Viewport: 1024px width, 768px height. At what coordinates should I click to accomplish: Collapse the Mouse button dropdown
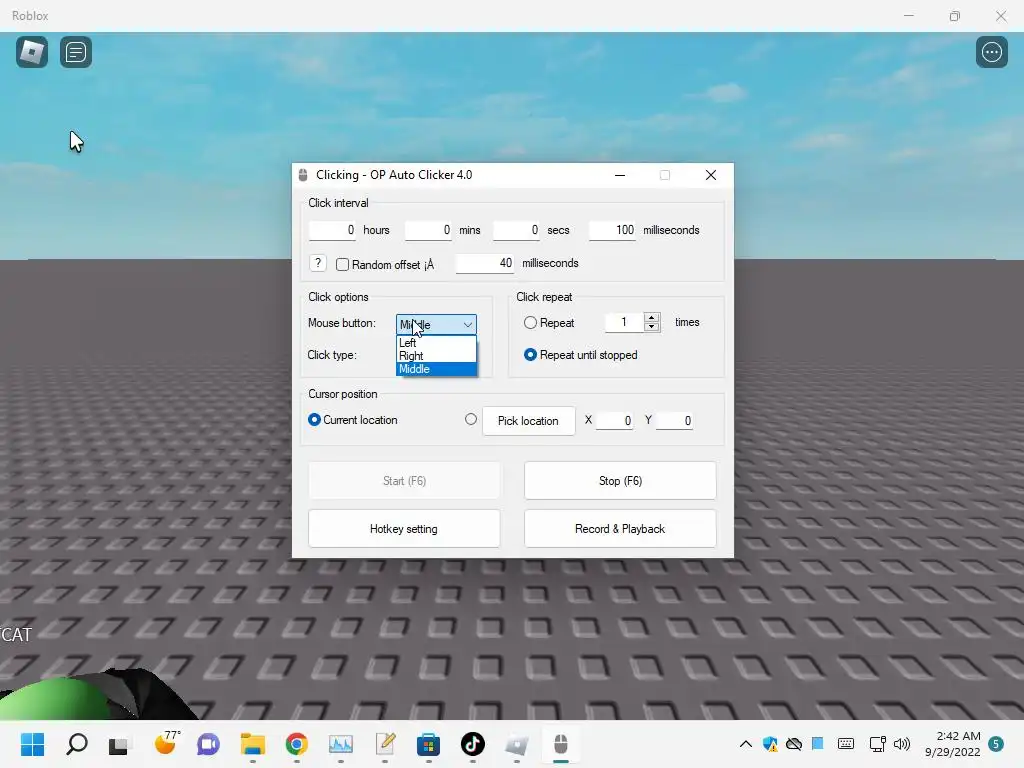(x=468, y=325)
